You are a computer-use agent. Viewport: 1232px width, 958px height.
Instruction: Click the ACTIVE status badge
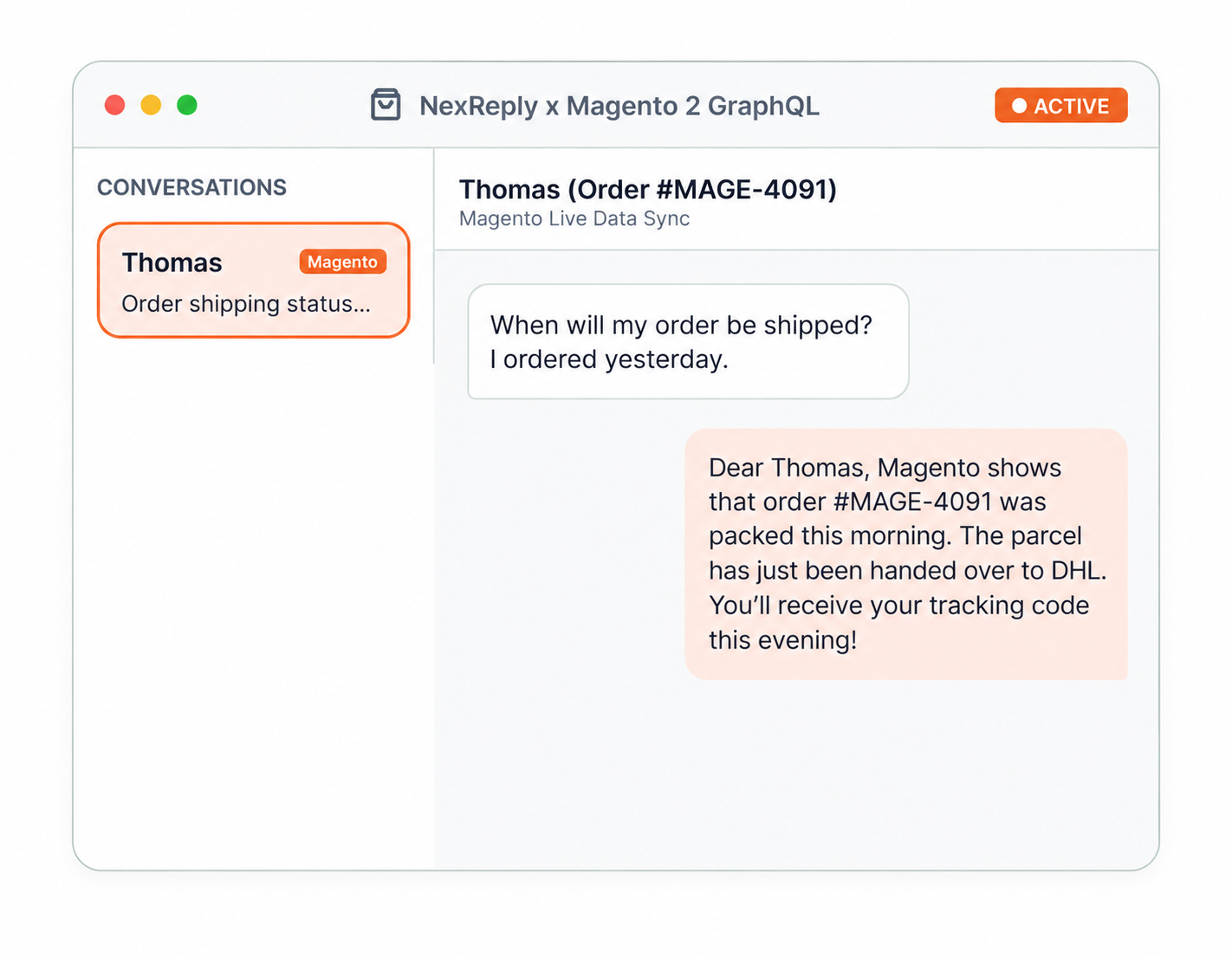pos(1060,105)
